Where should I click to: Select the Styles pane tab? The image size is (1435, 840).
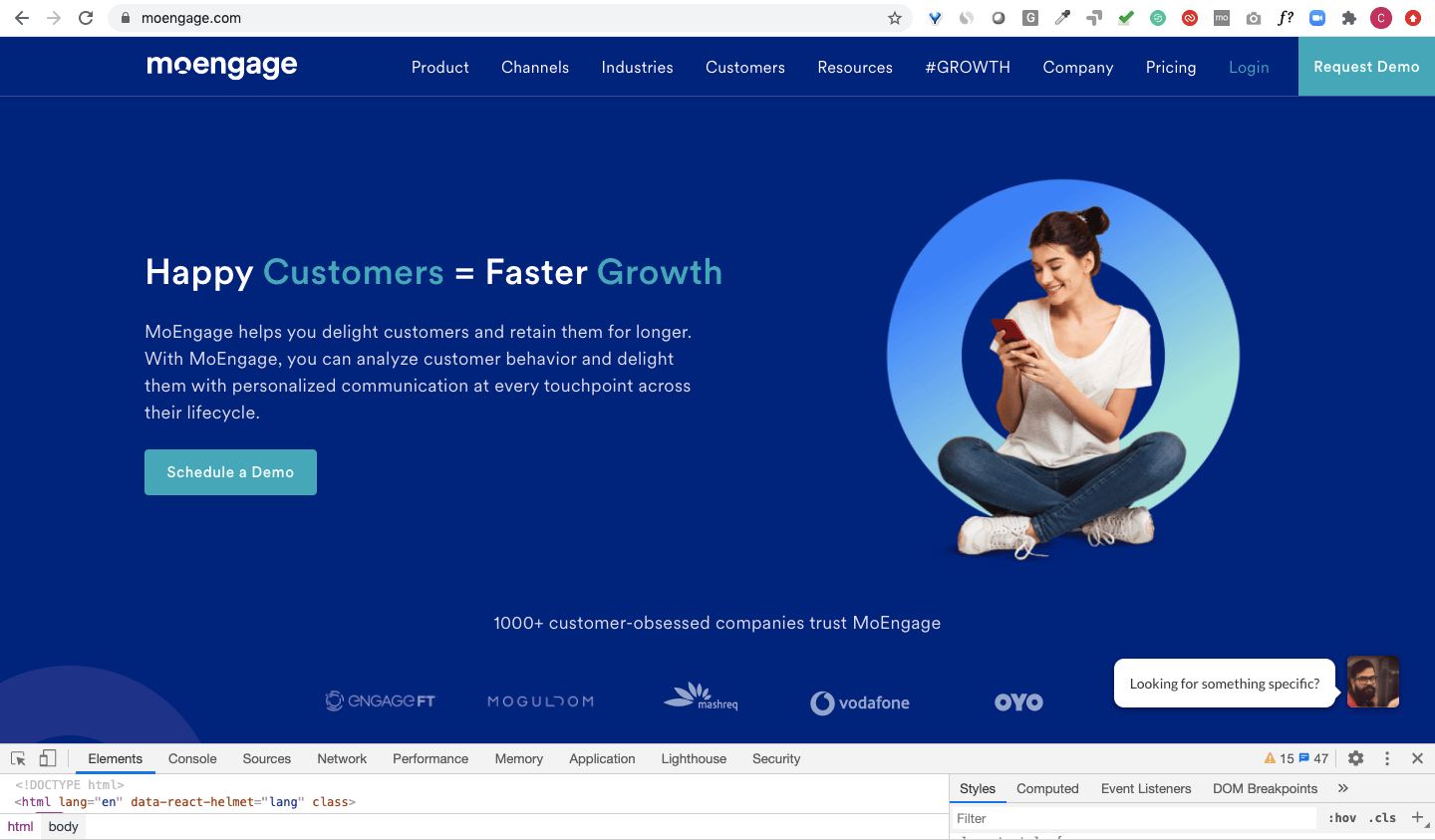tap(978, 788)
